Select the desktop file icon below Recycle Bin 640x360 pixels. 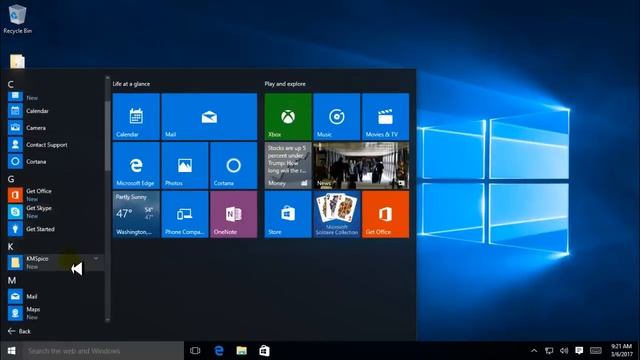point(17,61)
